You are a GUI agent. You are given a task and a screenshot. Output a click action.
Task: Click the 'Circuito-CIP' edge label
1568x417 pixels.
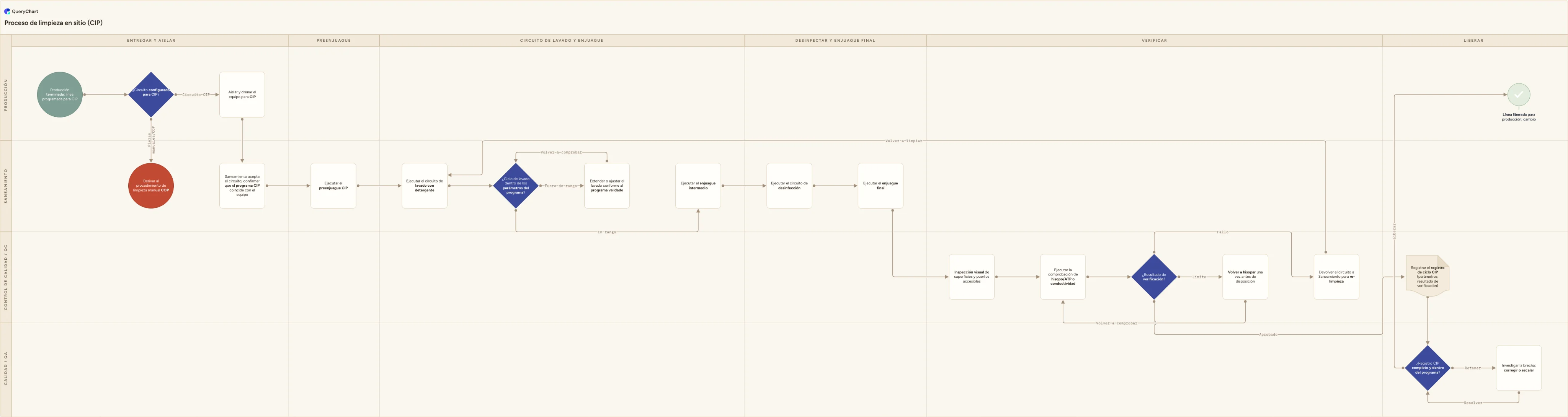point(196,95)
